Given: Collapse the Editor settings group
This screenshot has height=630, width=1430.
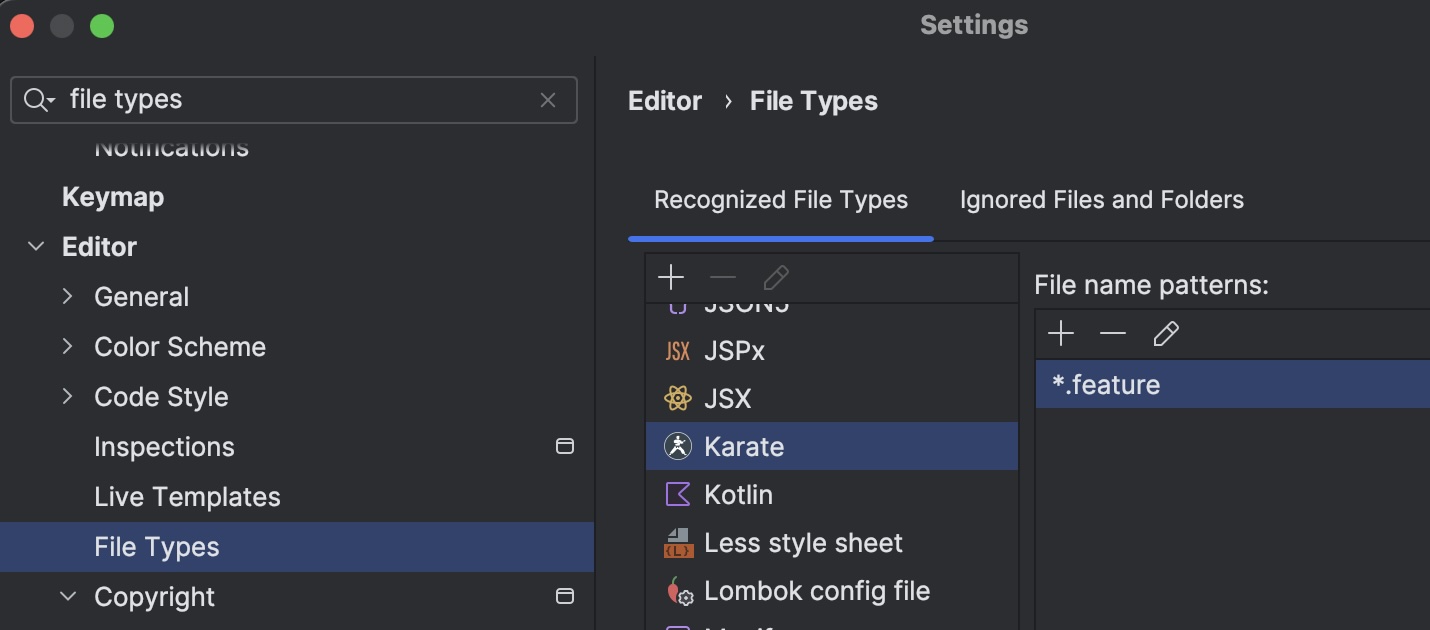Looking at the screenshot, I should 36,247.
